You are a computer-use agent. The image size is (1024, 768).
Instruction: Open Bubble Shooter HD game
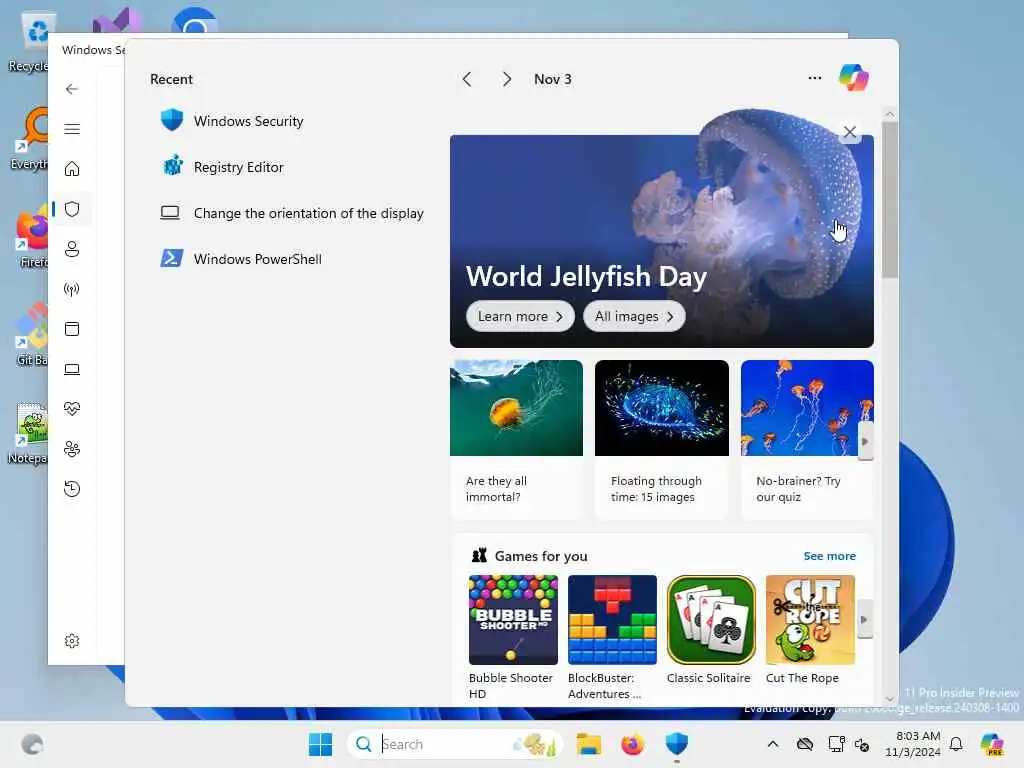(x=513, y=637)
